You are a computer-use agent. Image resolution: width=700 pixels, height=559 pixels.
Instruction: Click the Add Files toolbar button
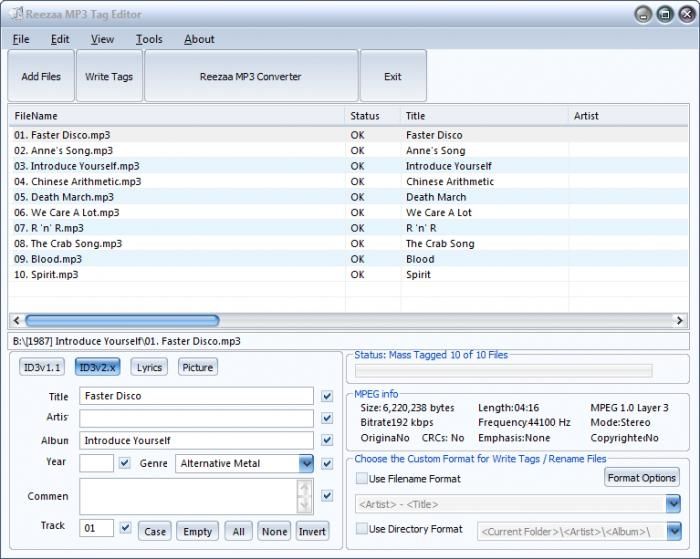click(x=41, y=76)
